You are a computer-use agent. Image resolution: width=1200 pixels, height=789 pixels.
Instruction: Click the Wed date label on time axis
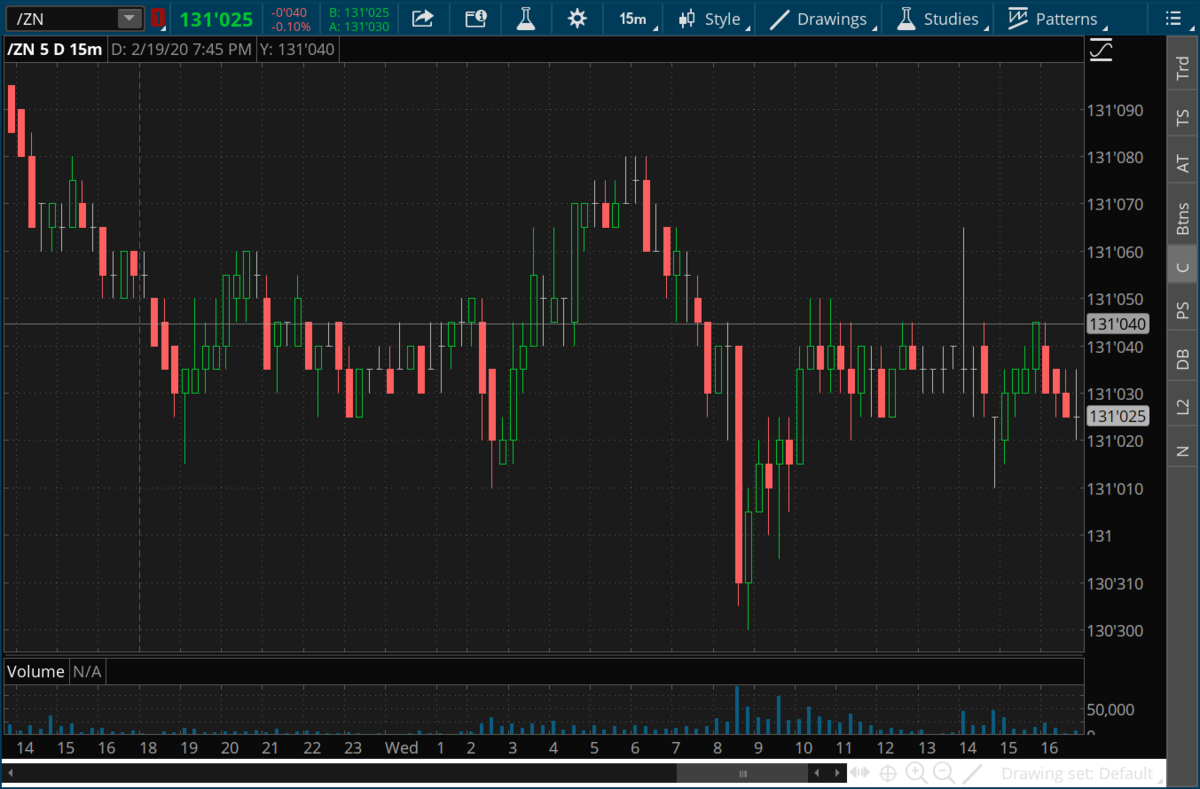(402, 747)
